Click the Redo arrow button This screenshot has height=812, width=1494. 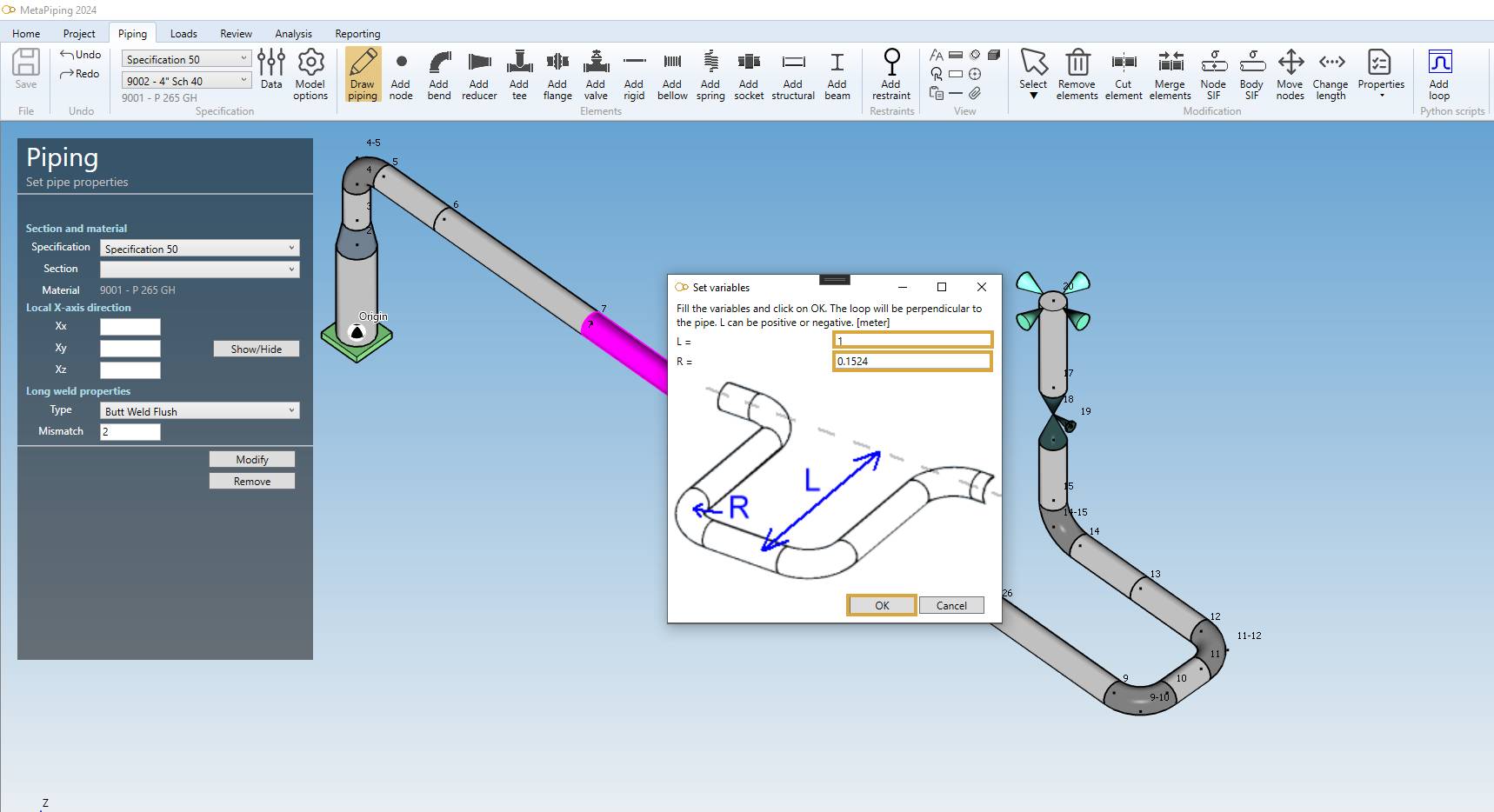point(80,74)
